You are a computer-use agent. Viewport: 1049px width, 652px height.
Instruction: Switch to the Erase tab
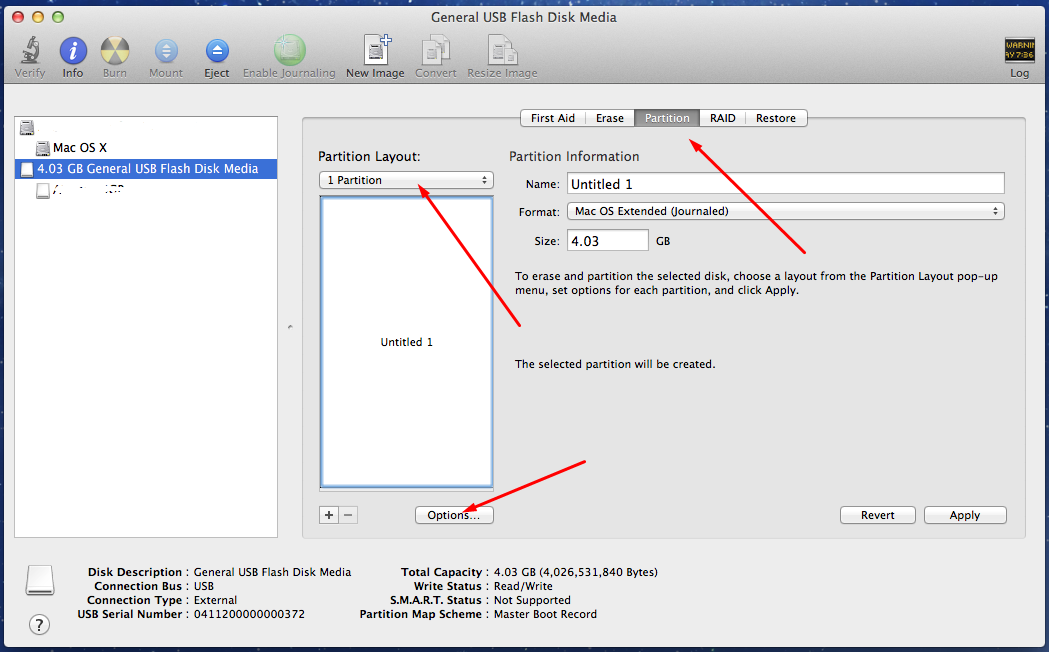click(609, 118)
